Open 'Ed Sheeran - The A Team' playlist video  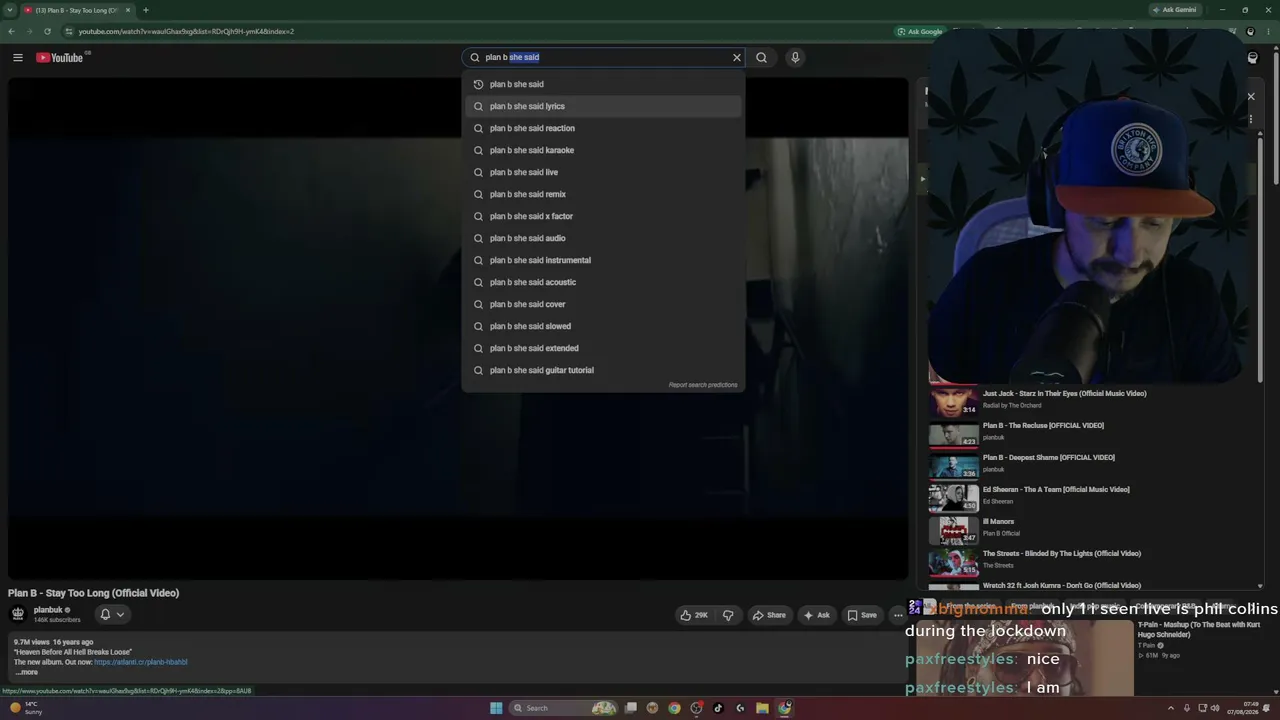click(x=1056, y=490)
